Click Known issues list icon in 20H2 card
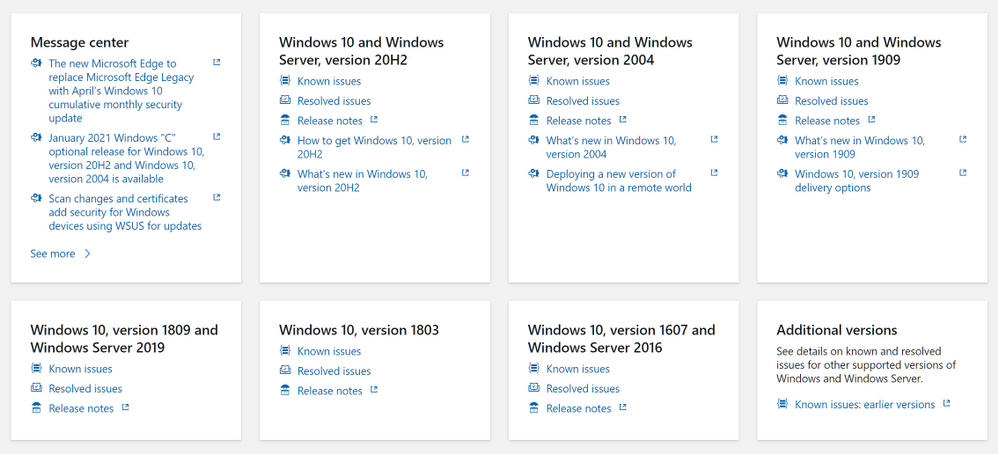998x454 pixels. pos(285,81)
